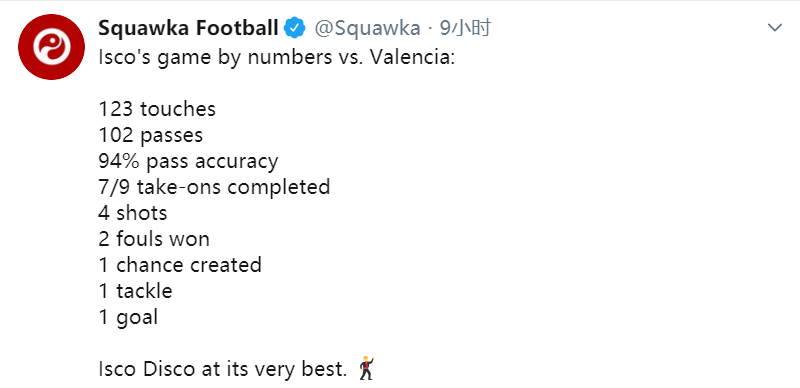Click the dancing man emoji

coord(366,368)
